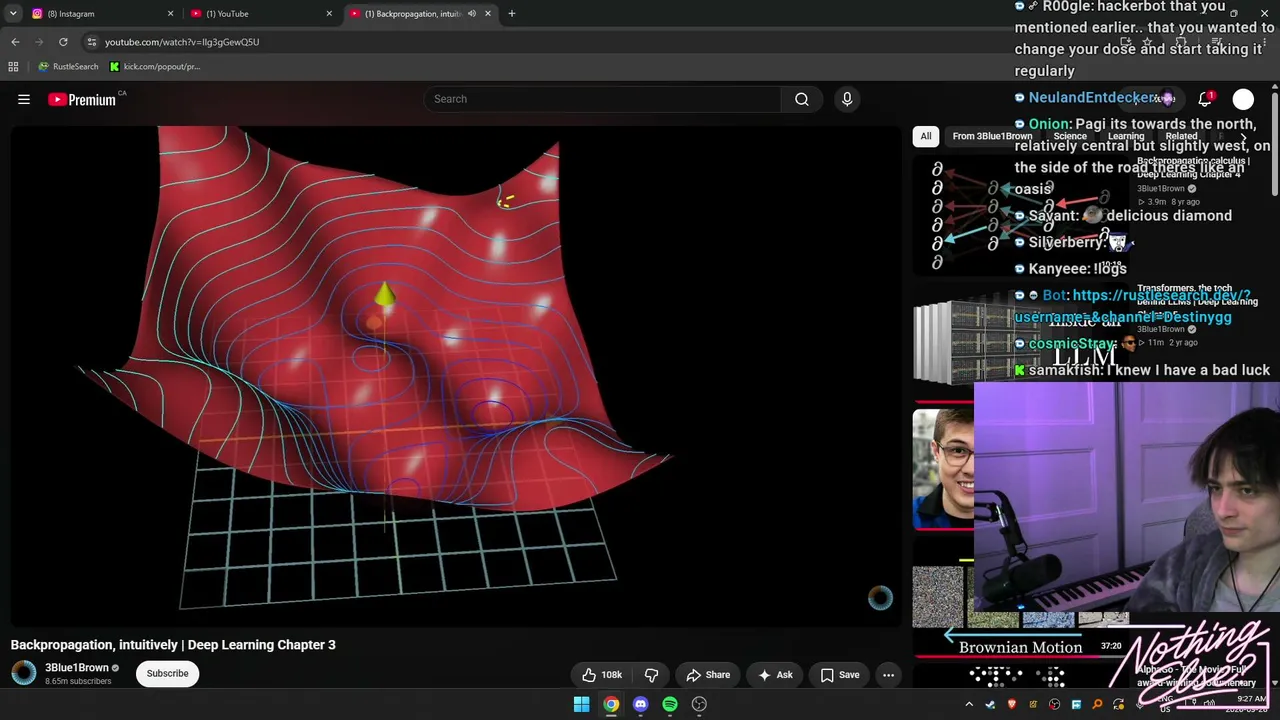Show the apps grid in bookmarks bar
The height and width of the screenshot is (720, 1280).
click(13, 67)
